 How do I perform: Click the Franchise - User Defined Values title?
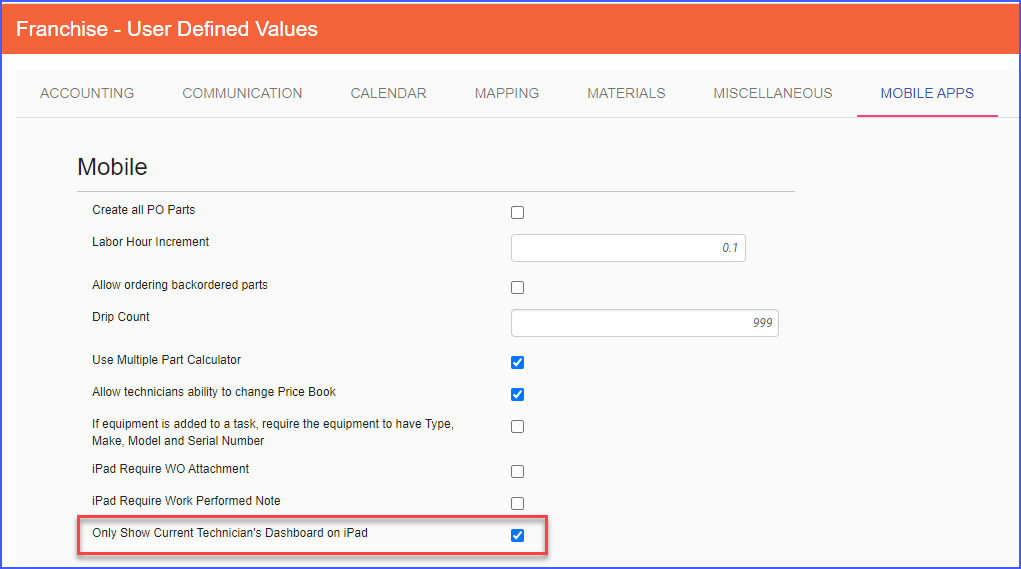coord(167,29)
